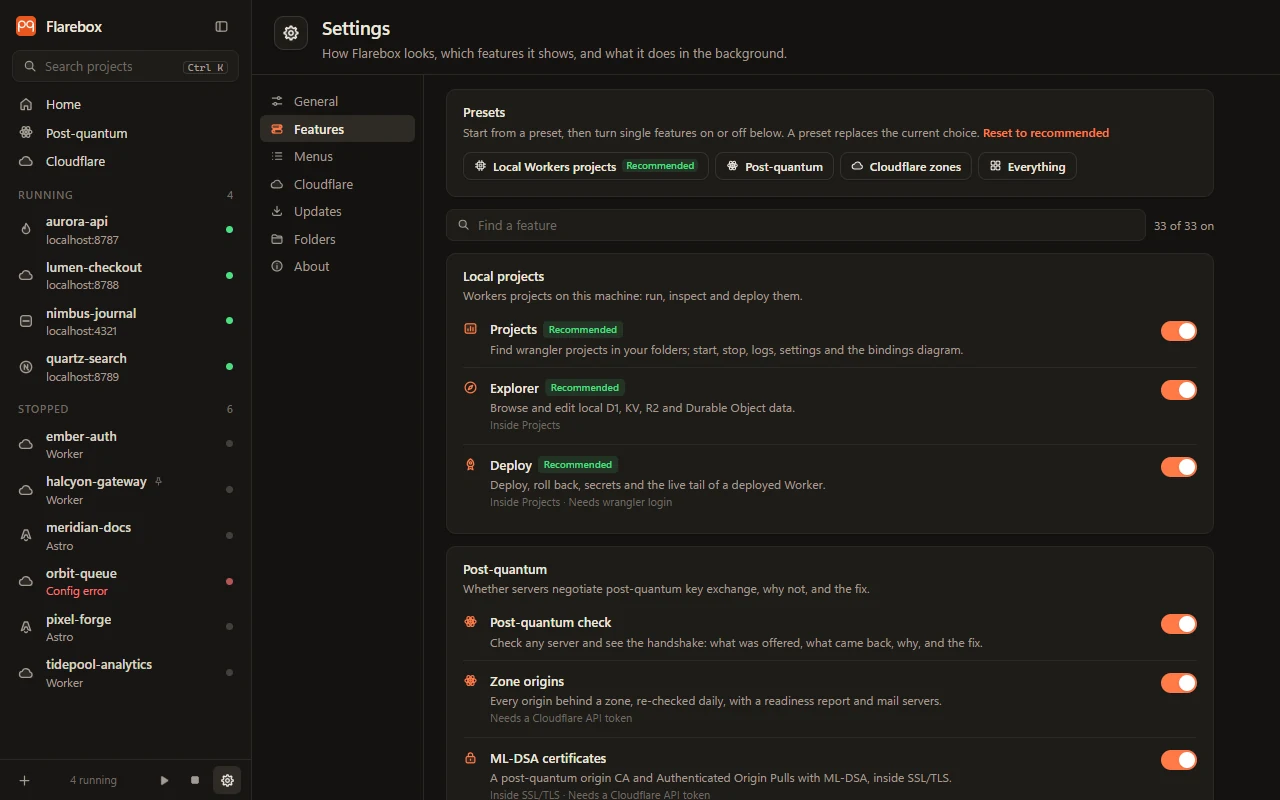The image size is (1280, 800).
Task: Disable the Zone origins toggle
Action: tap(1179, 683)
